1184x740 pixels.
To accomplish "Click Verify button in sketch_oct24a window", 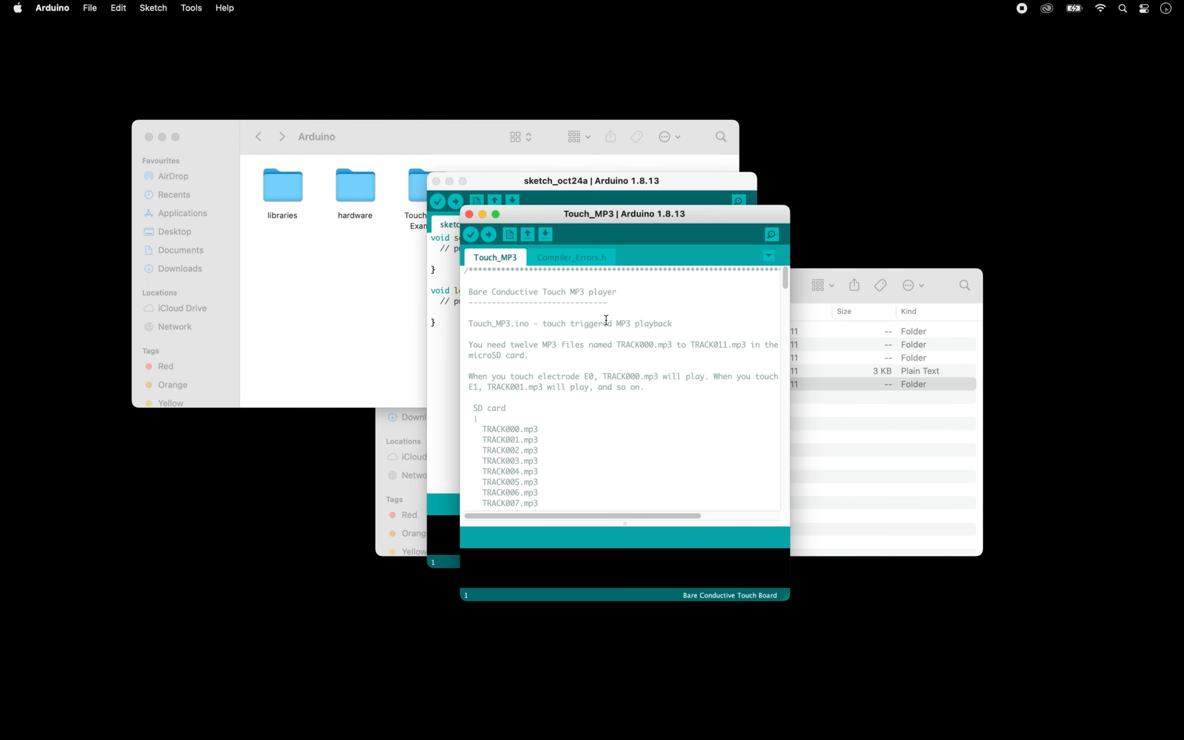I will click(438, 202).
